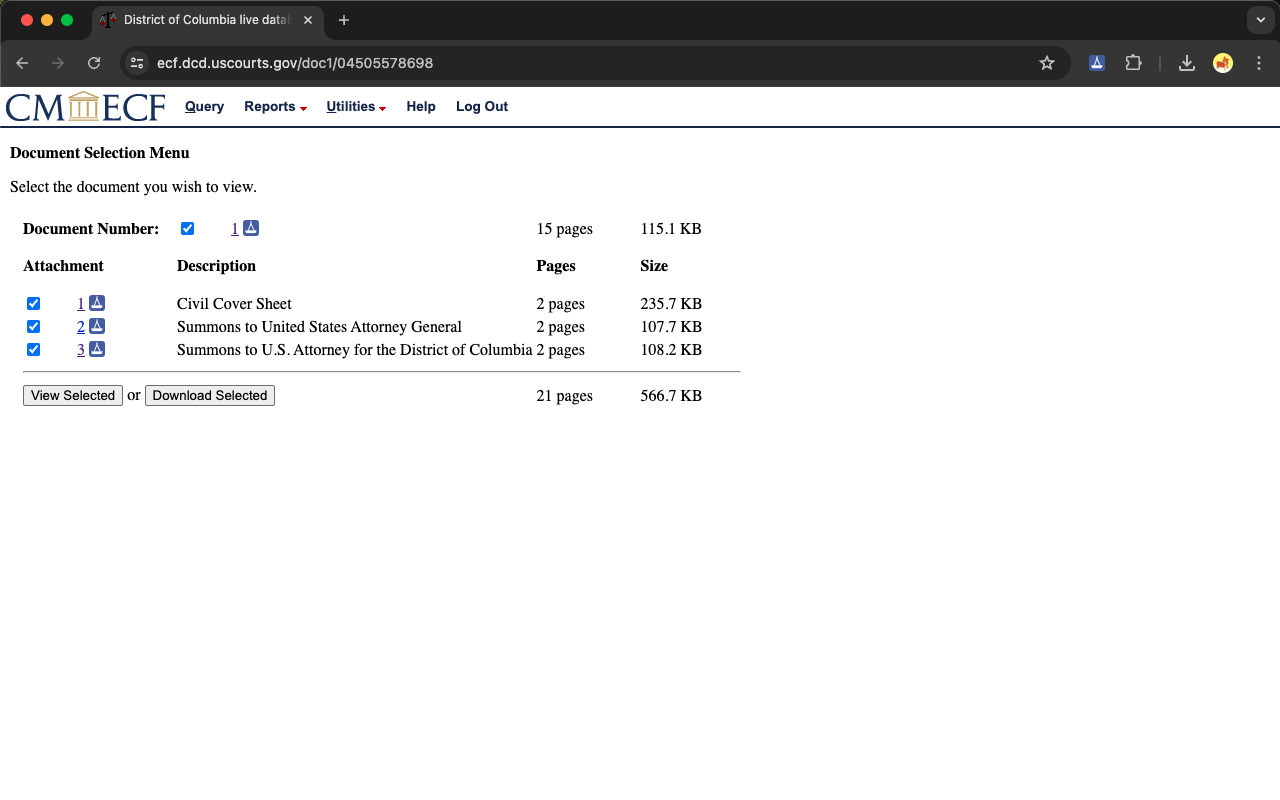This screenshot has width=1280, height=800.
Task: Click Help in the CM/ECF menu
Action: 421,107
